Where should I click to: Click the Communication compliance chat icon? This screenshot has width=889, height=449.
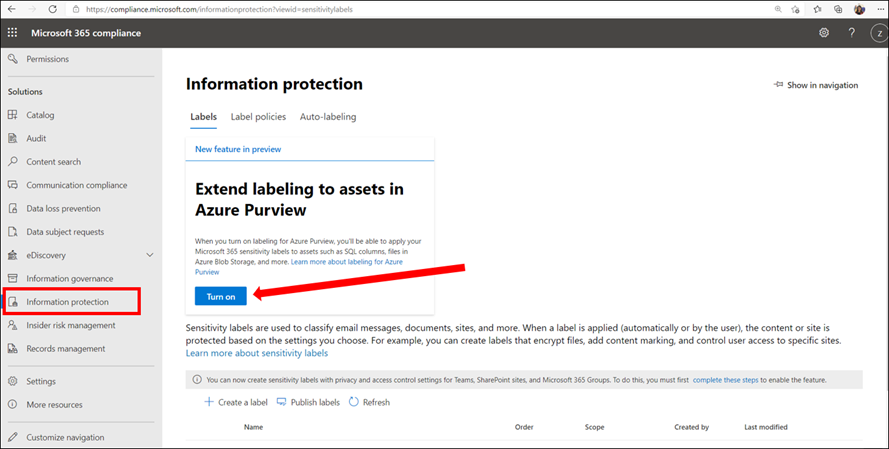point(12,185)
